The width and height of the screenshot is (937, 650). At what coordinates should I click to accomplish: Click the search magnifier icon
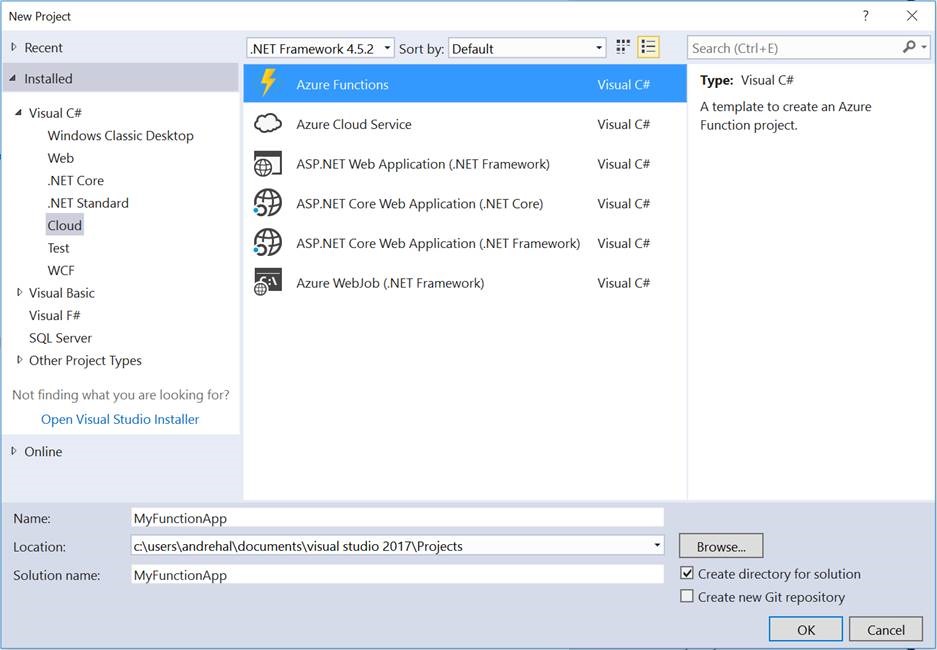tap(909, 47)
